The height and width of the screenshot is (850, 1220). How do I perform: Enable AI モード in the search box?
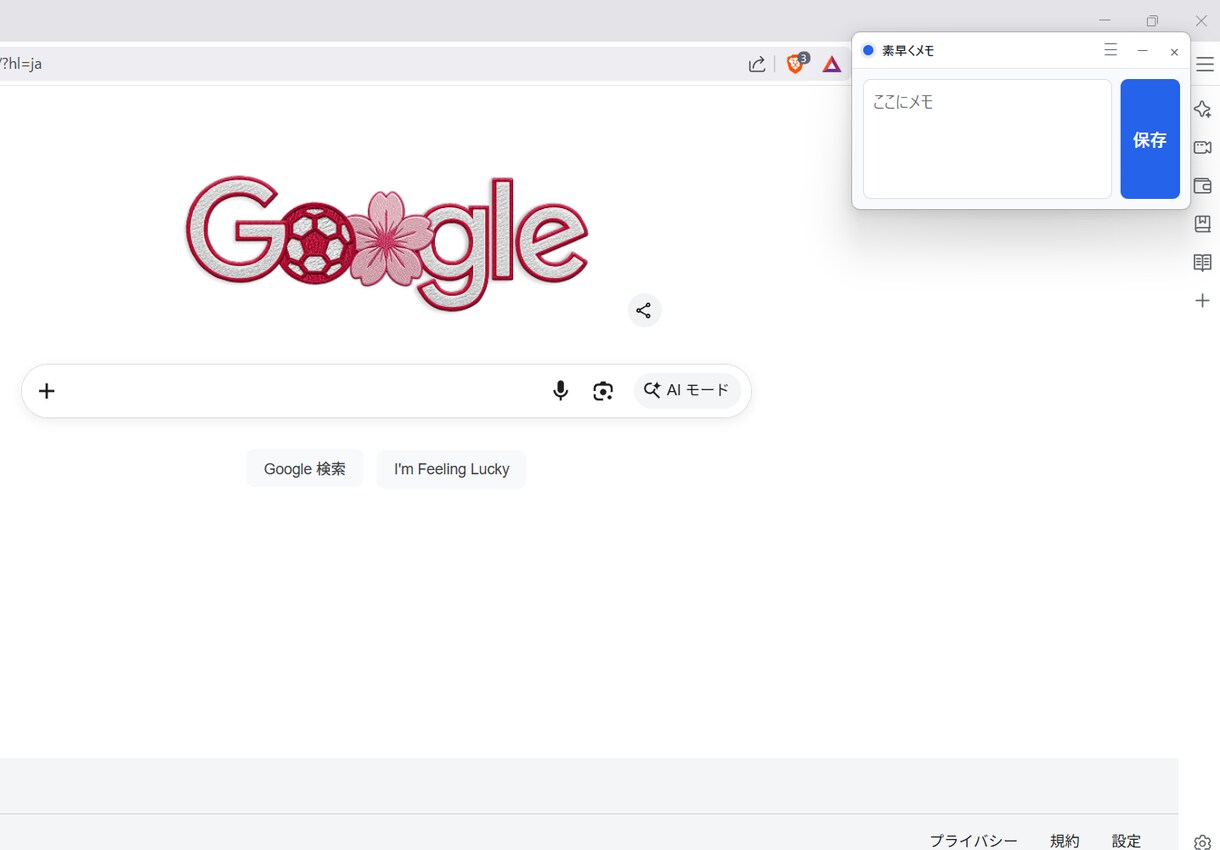coord(687,391)
